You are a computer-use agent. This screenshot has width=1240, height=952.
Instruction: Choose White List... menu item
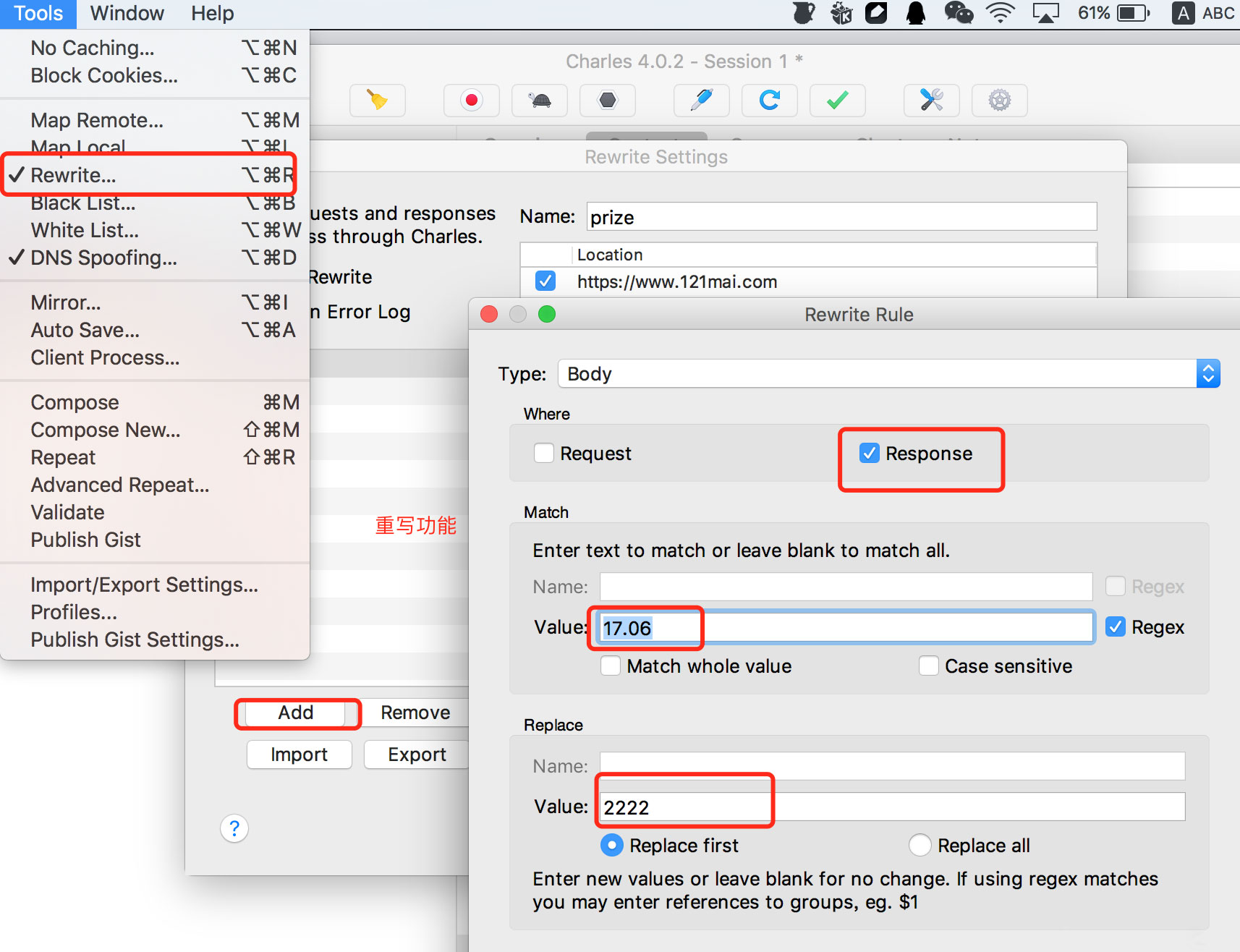click(155, 230)
